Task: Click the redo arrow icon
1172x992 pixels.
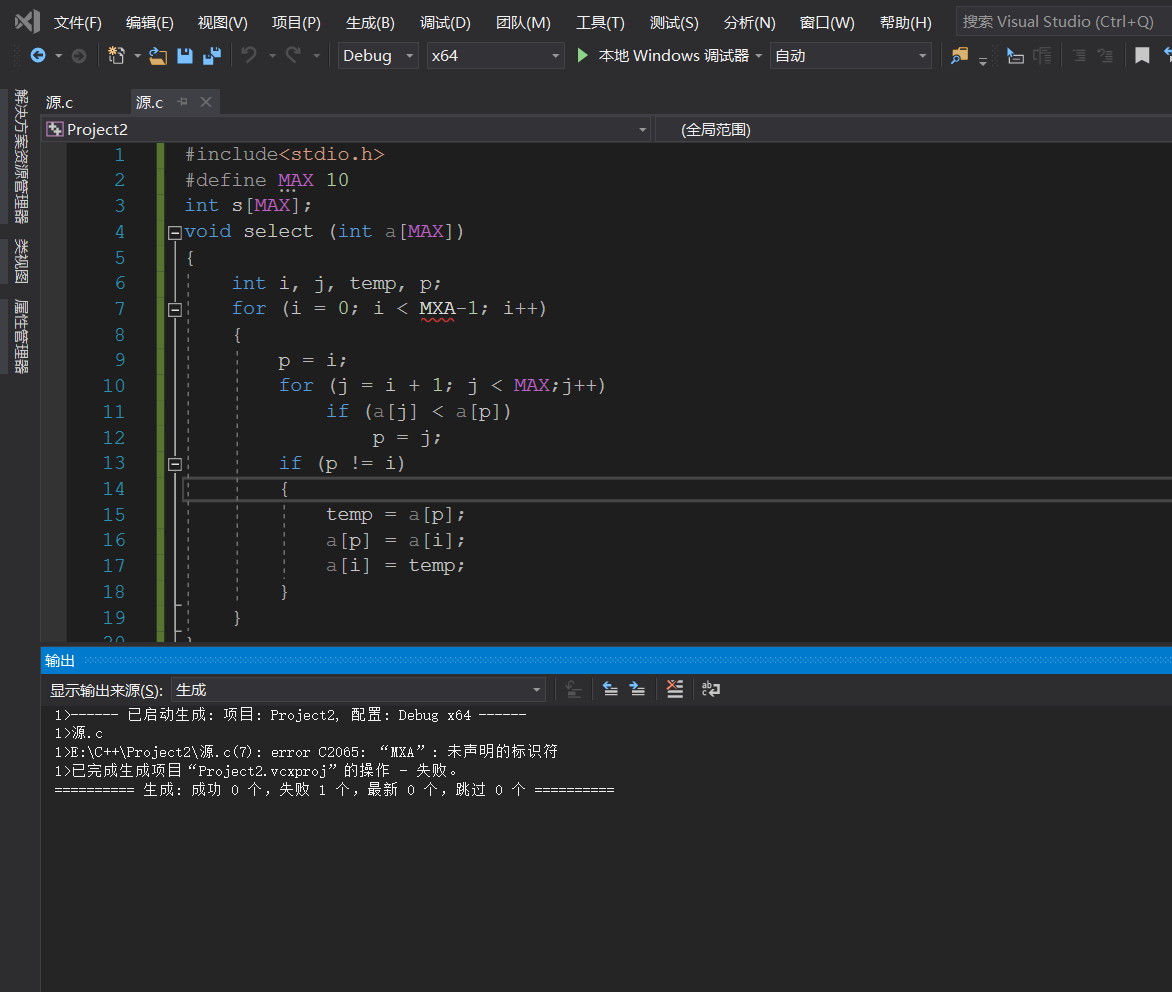Action: 294,55
